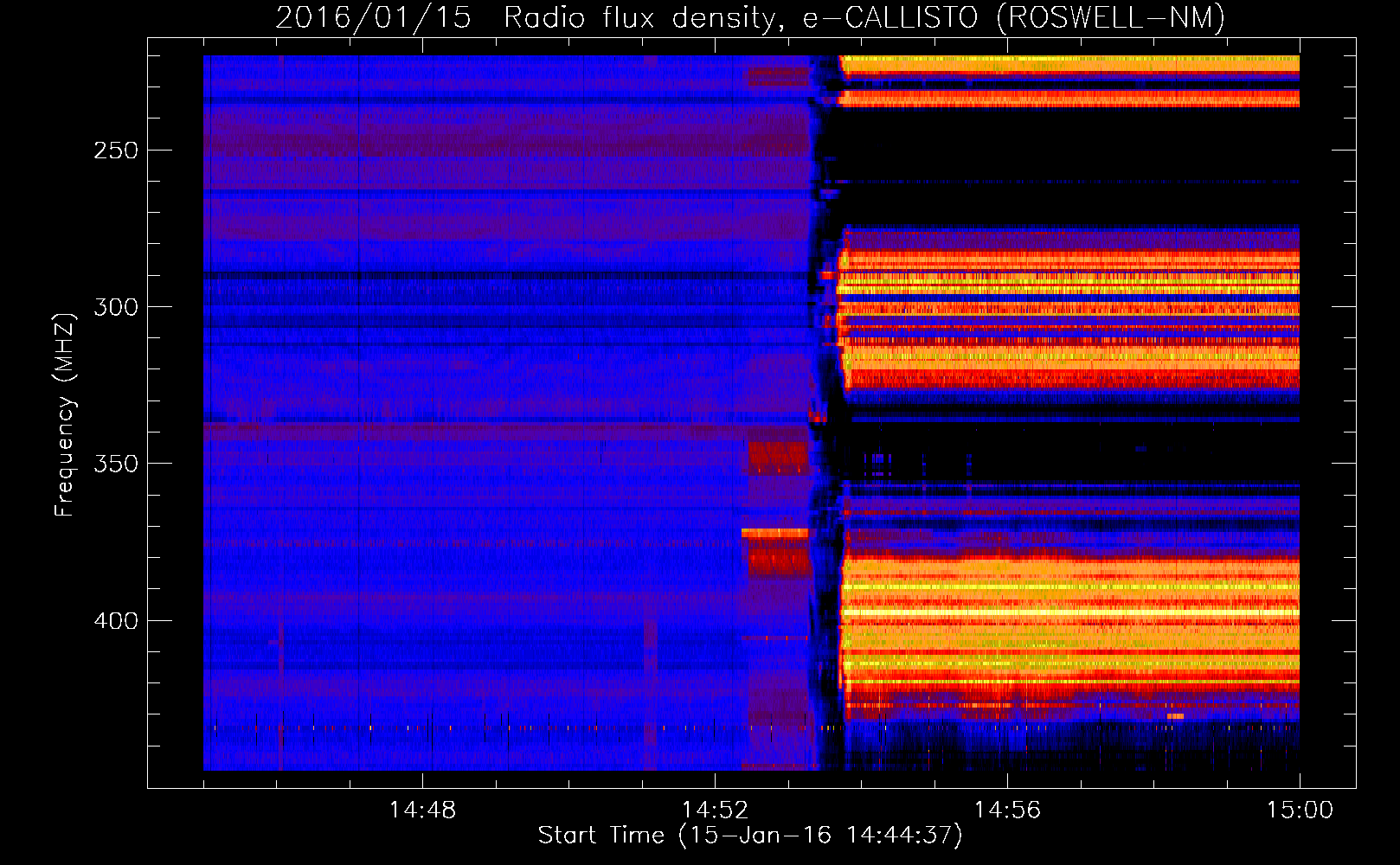Click the 14:56 time tick label

tap(1007, 811)
